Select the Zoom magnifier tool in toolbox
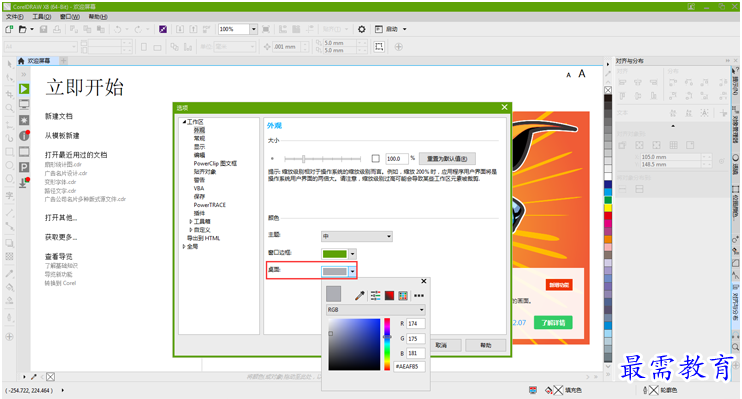This screenshot has width=742, height=399. coord(9,108)
